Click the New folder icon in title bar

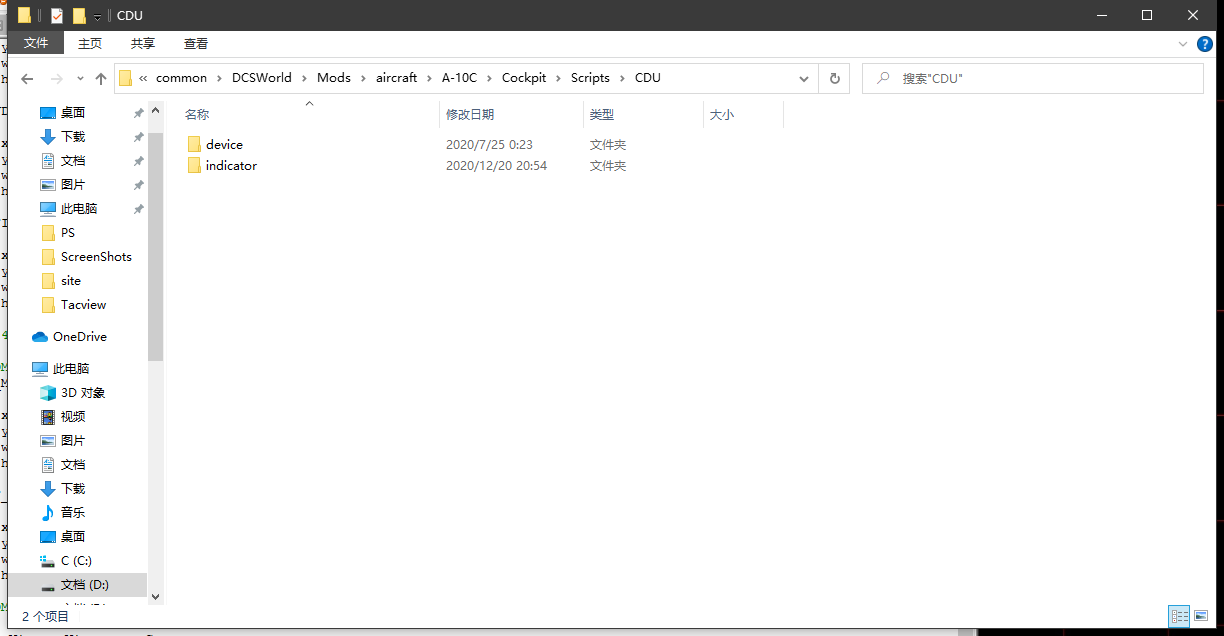click(x=79, y=15)
